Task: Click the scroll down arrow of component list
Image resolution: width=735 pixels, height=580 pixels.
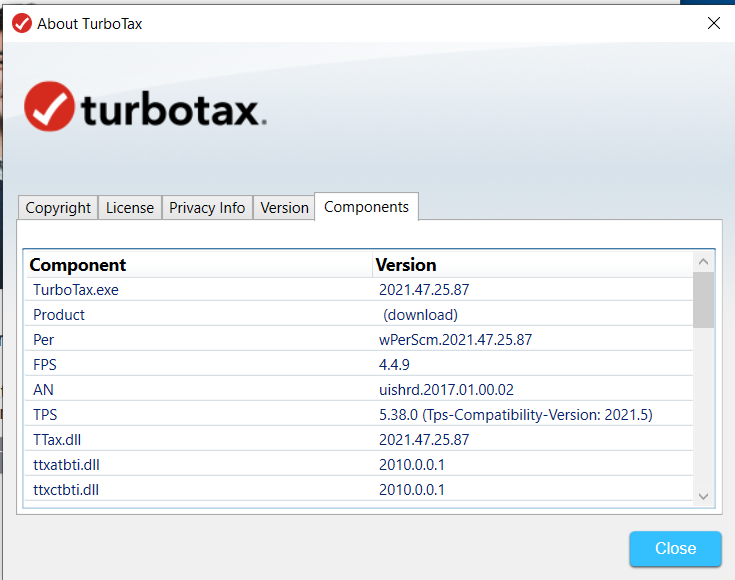Action: [703, 496]
